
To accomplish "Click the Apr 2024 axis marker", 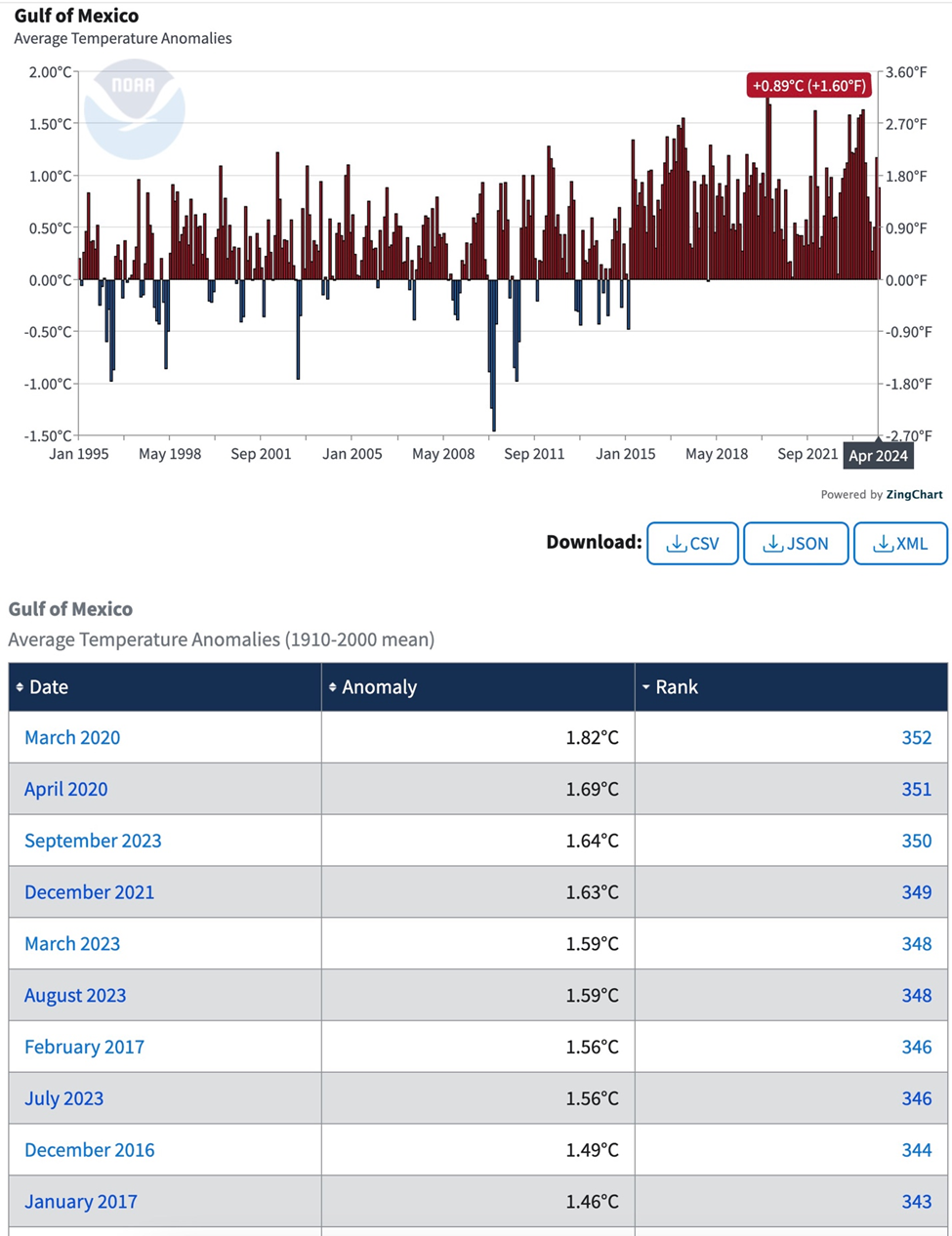I will tap(878, 456).
